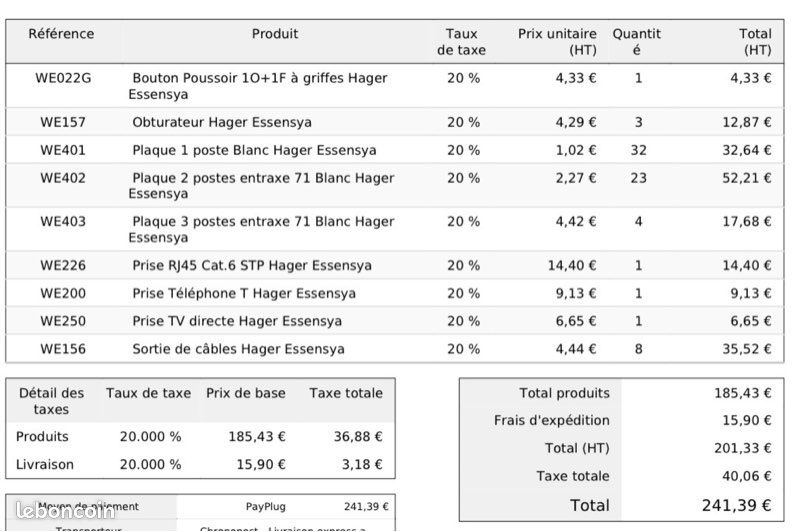
Task: Click the Frais d'expédition label
Action: tap(552, 420)
